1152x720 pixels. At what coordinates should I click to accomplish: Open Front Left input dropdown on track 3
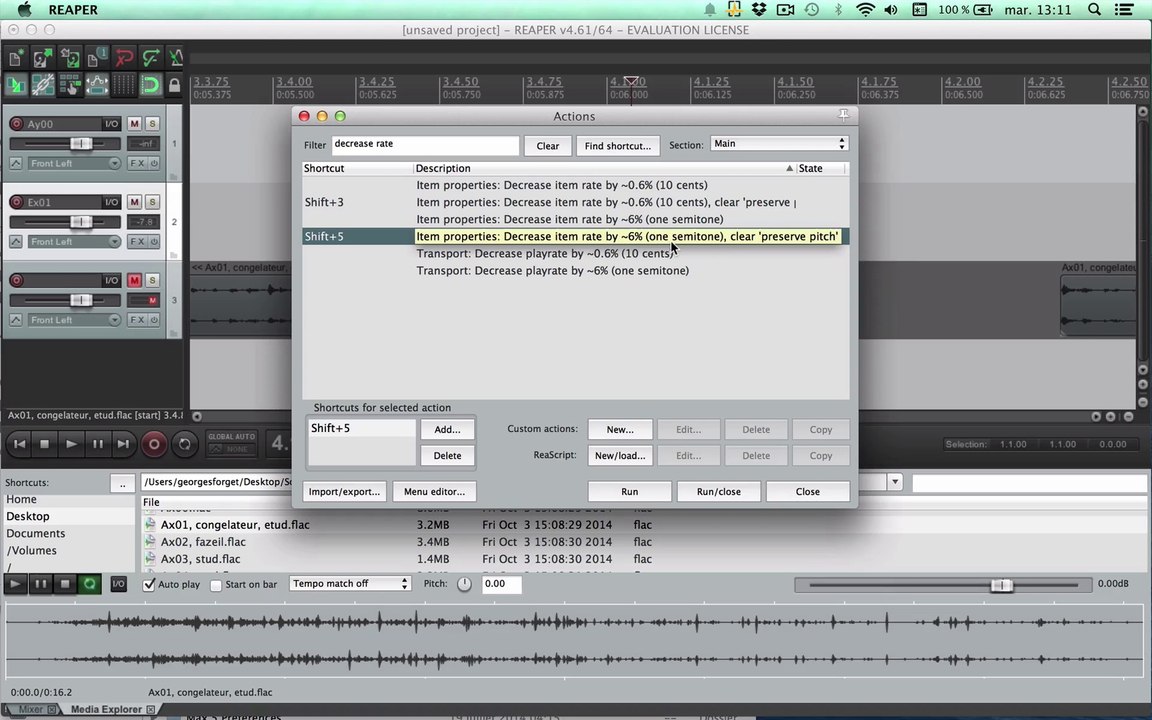[73, 320]
